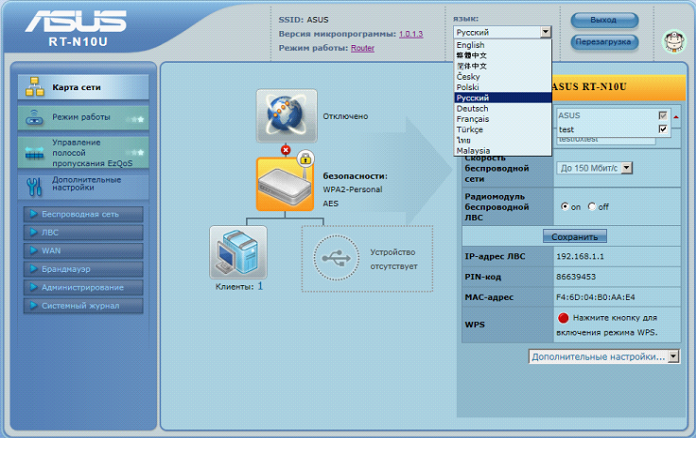Viewport: 696px width, 457px height.
Task: Click the cartoon helper avatar icon
Action: (x=674, y=41)
